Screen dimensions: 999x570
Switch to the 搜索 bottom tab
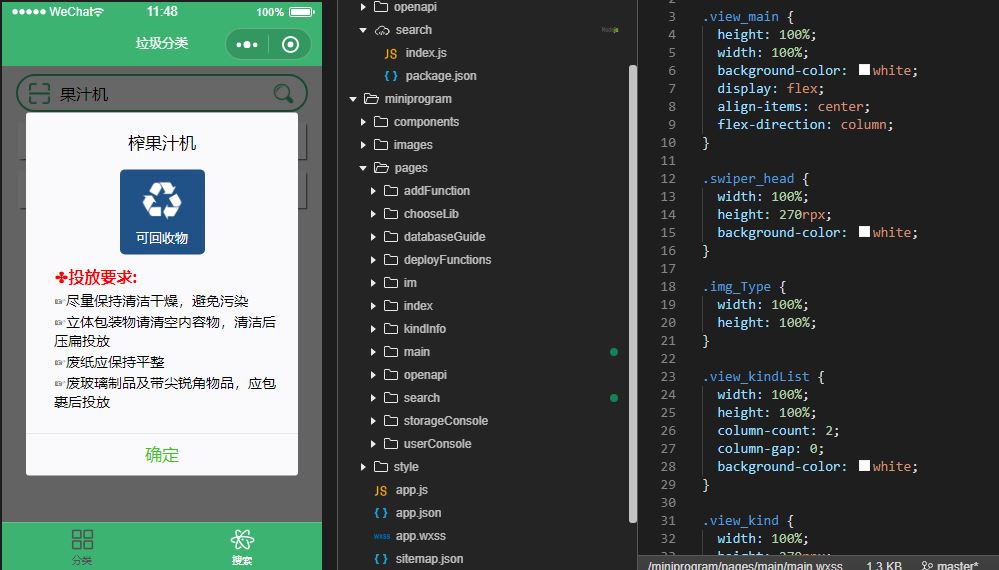[x=242, y=546]
